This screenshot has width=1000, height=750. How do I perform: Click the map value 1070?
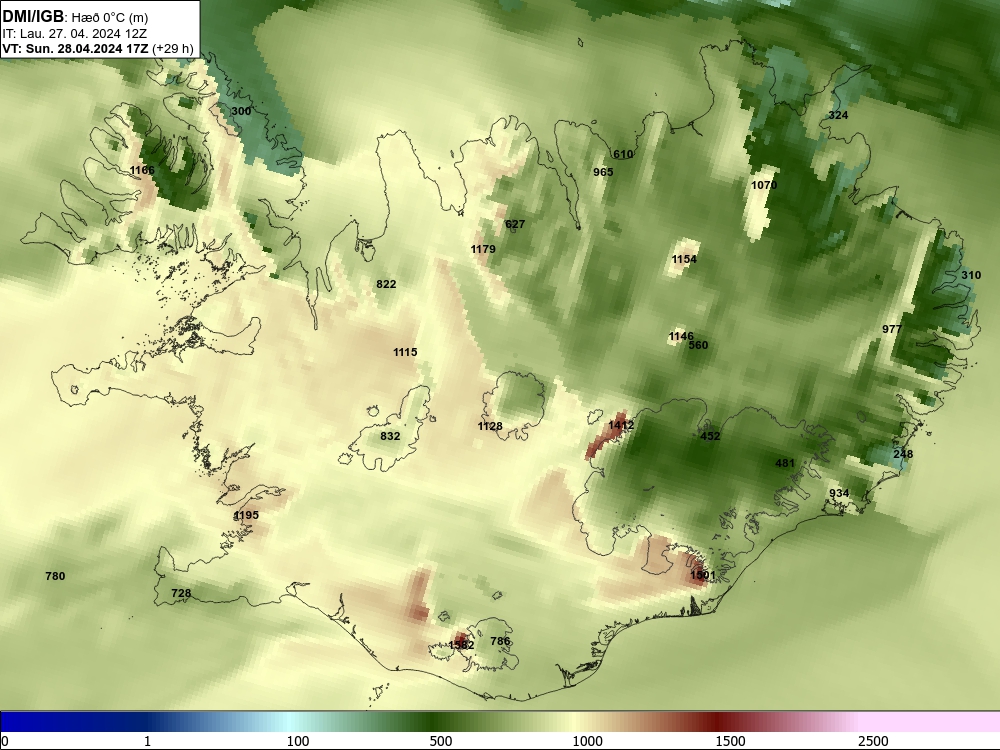coord(764,185)
